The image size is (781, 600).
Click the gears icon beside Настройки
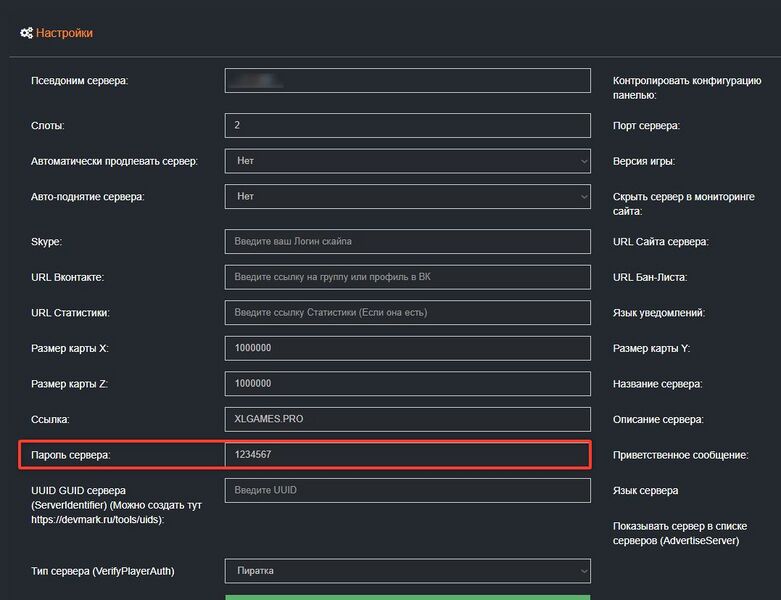26,33
